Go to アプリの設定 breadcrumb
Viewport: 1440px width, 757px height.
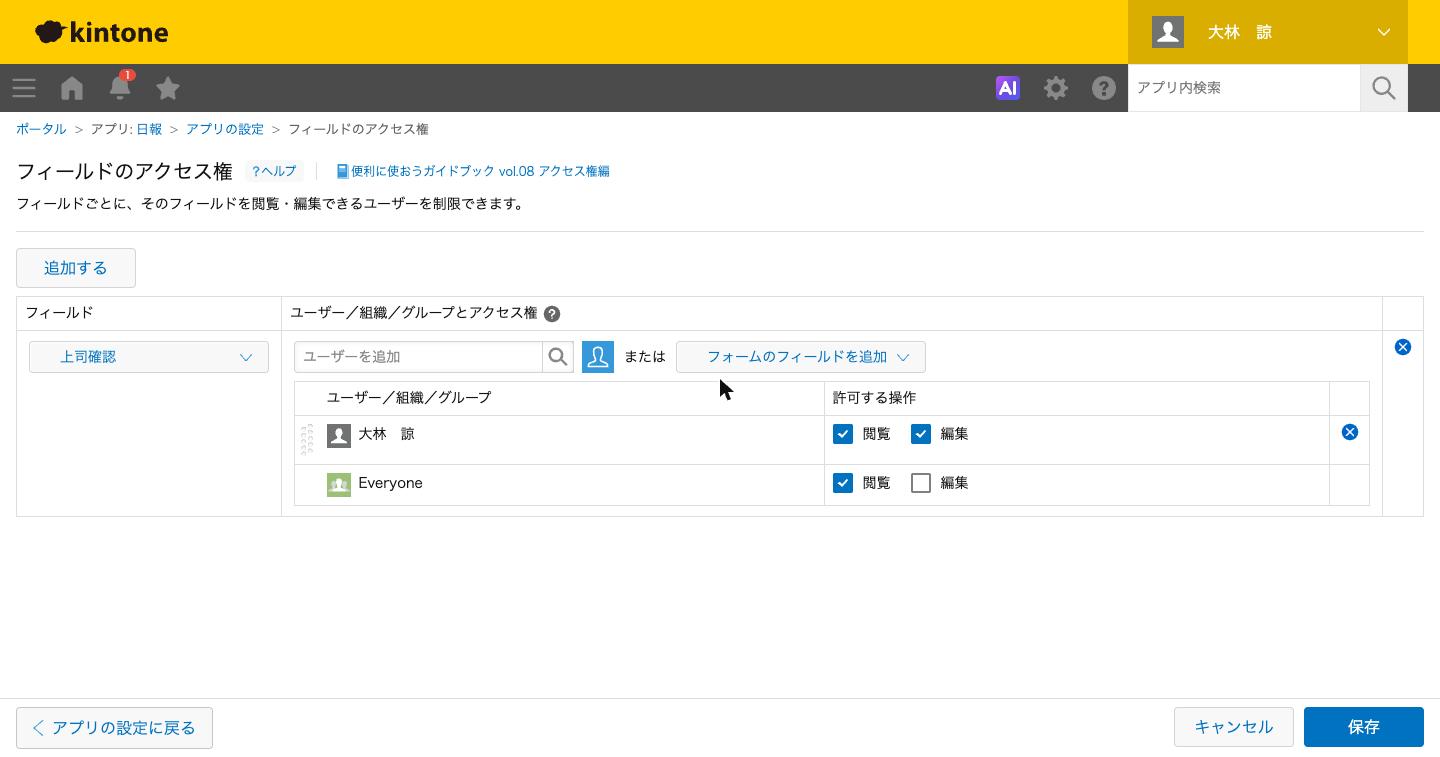(225, 129)
